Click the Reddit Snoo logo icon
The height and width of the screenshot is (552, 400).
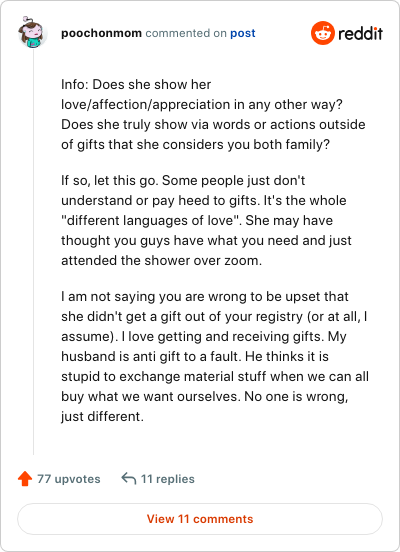[x=323, y=33]
